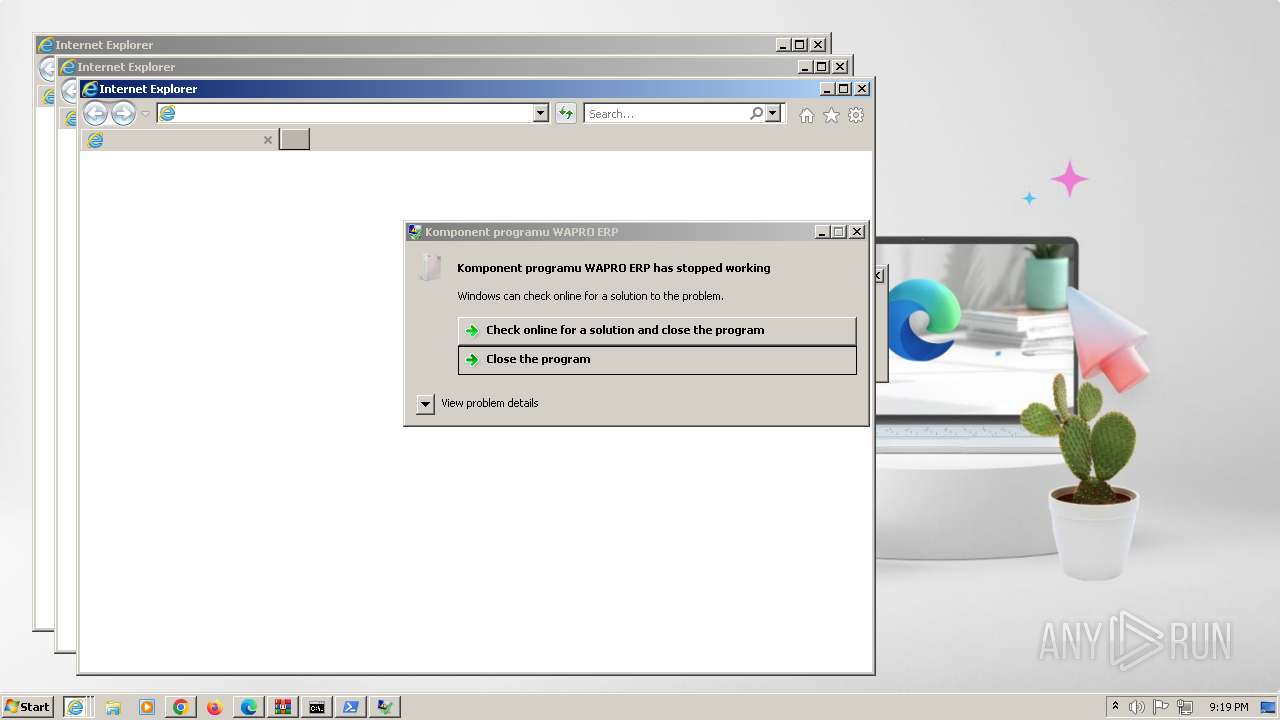Minimize the WAPRO ERP error dialog
This screenshot has width=1280, height=720.
click(822, 232)
